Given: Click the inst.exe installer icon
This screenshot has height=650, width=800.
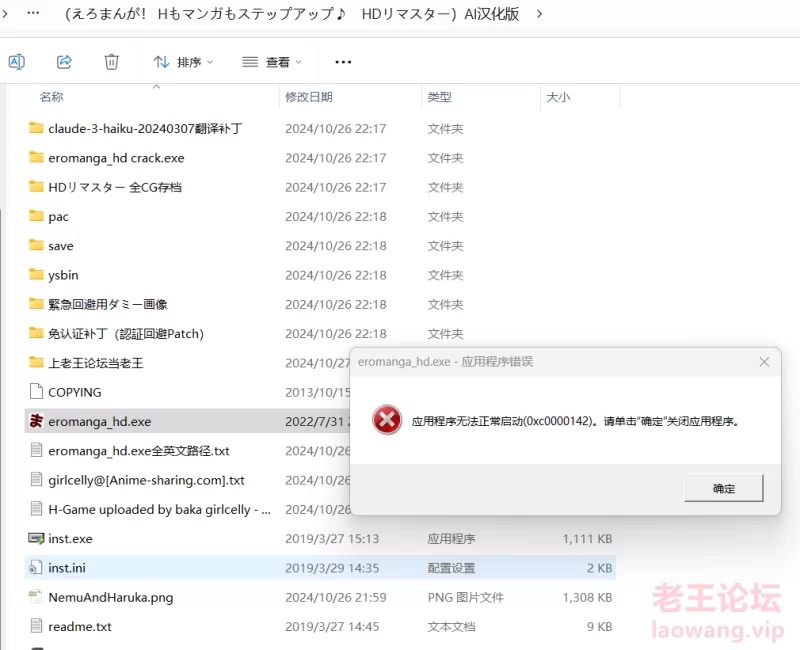Looking at the screenshot, I should [x=36, y=538].
